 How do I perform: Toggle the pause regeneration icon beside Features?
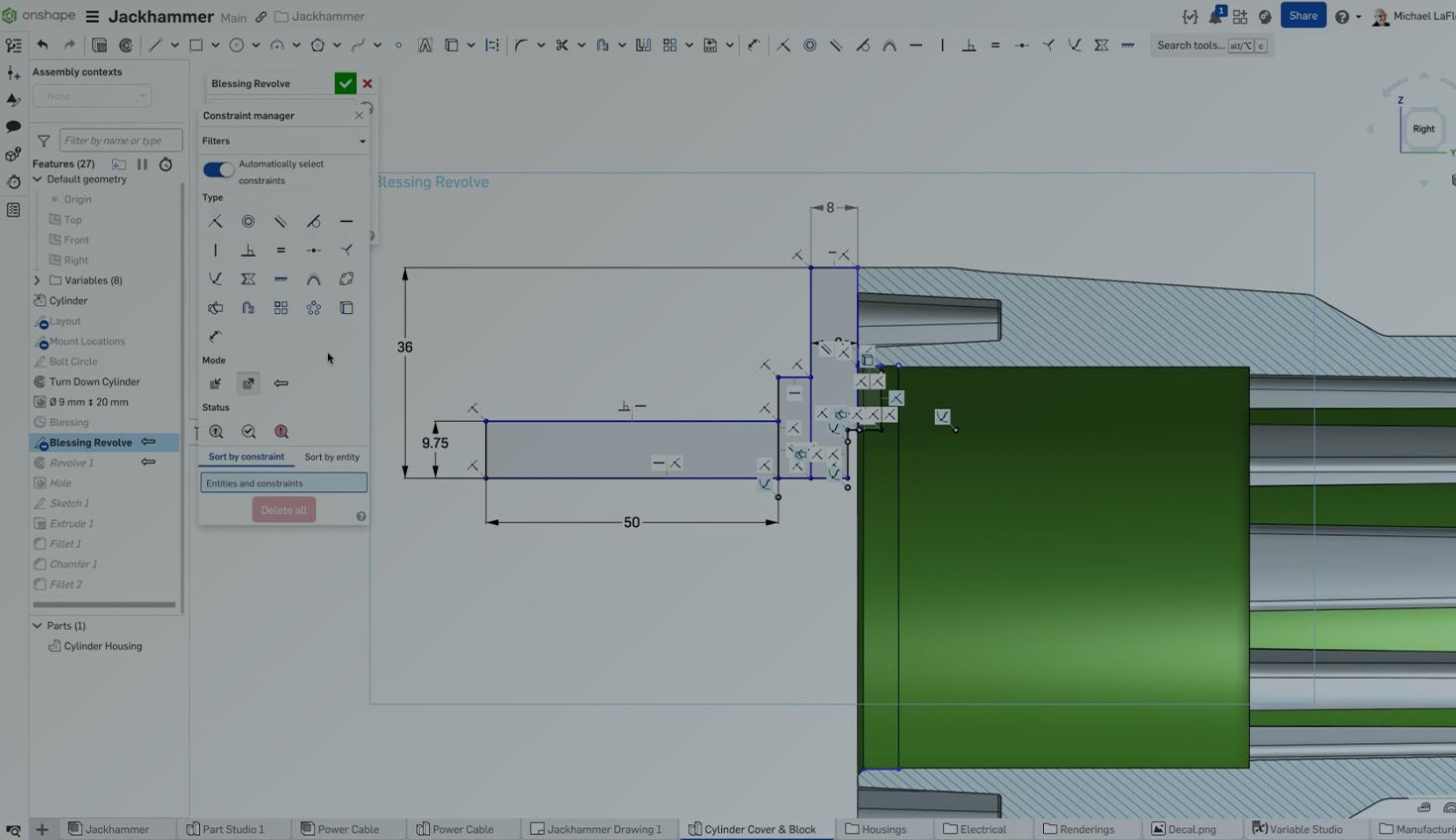coord(142,164)
